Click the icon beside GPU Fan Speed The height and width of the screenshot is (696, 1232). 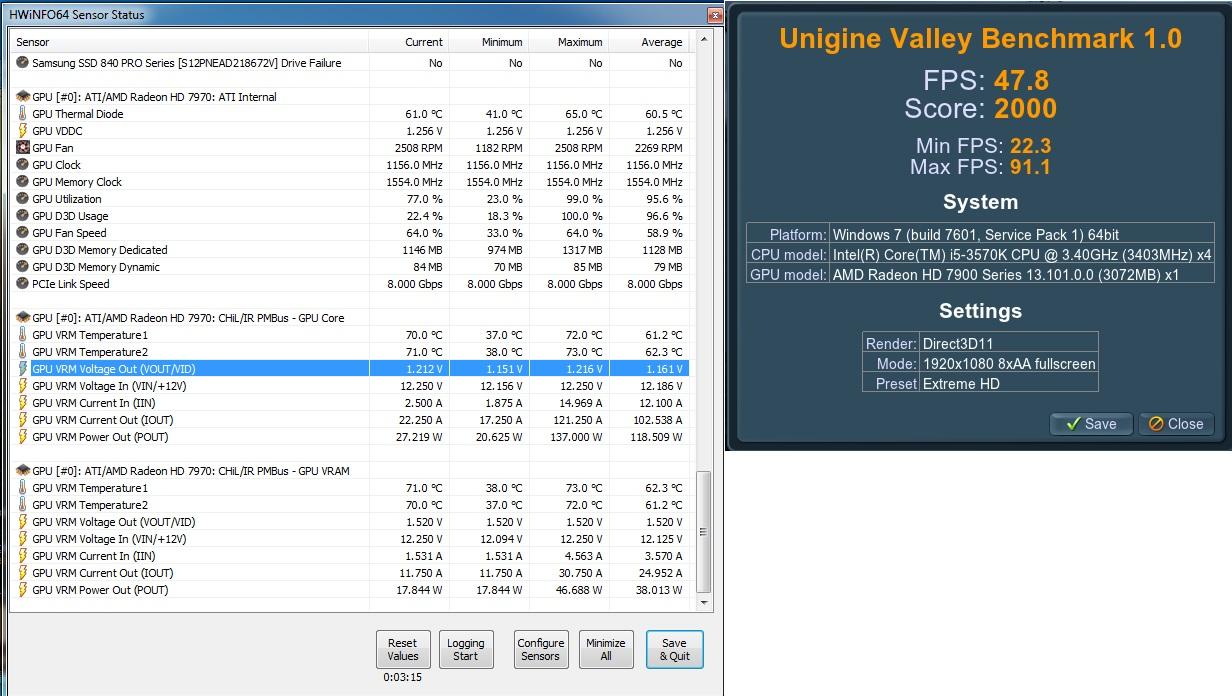tap(23, 233)
